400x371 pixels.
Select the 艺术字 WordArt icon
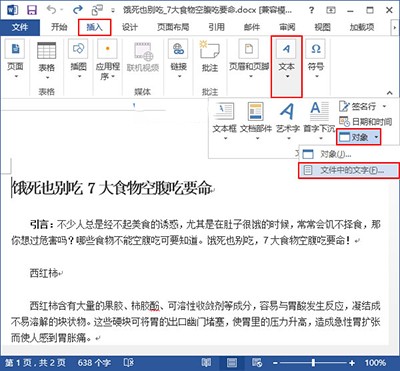[287, 112]
